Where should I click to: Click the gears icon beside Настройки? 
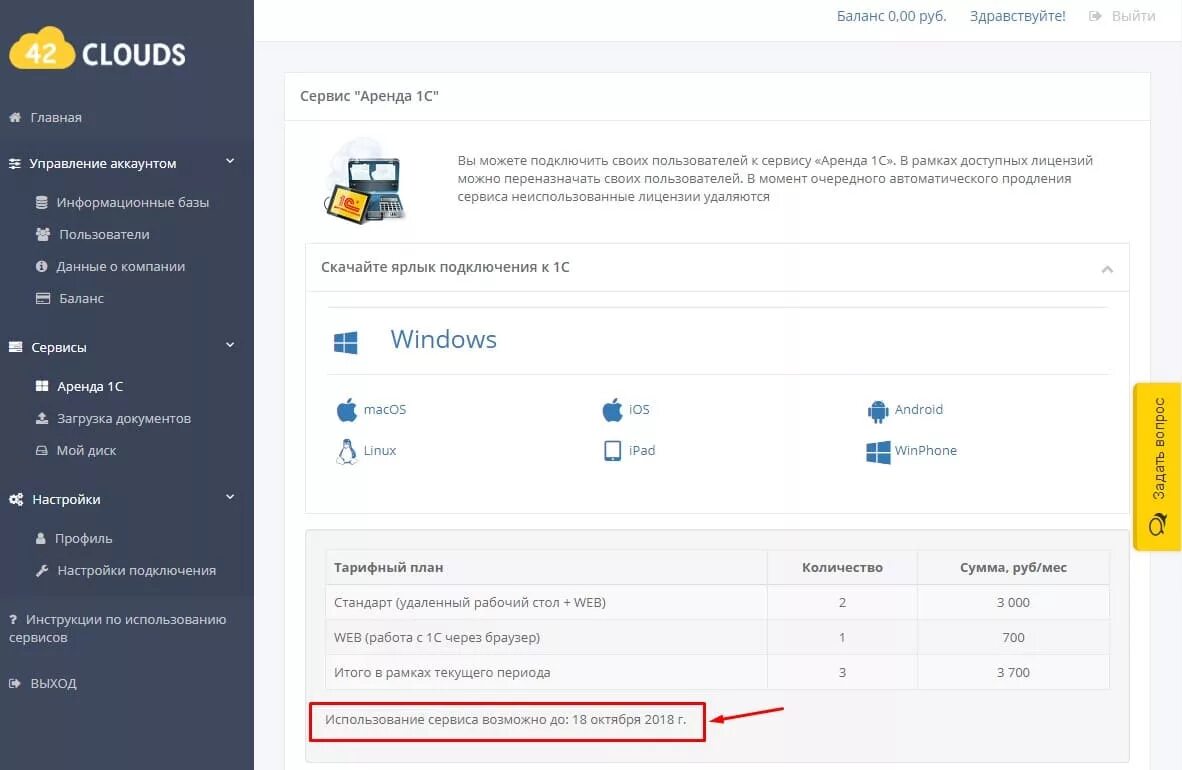coord(16,499)
